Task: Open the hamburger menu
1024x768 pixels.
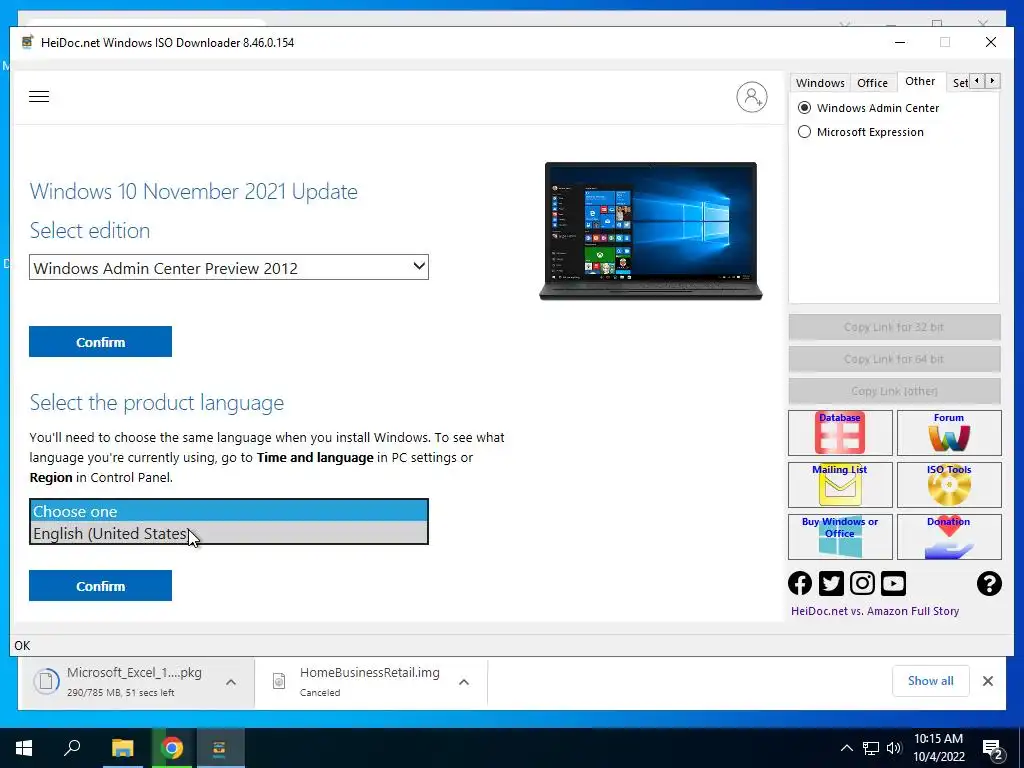Action: tap(39, 97)
